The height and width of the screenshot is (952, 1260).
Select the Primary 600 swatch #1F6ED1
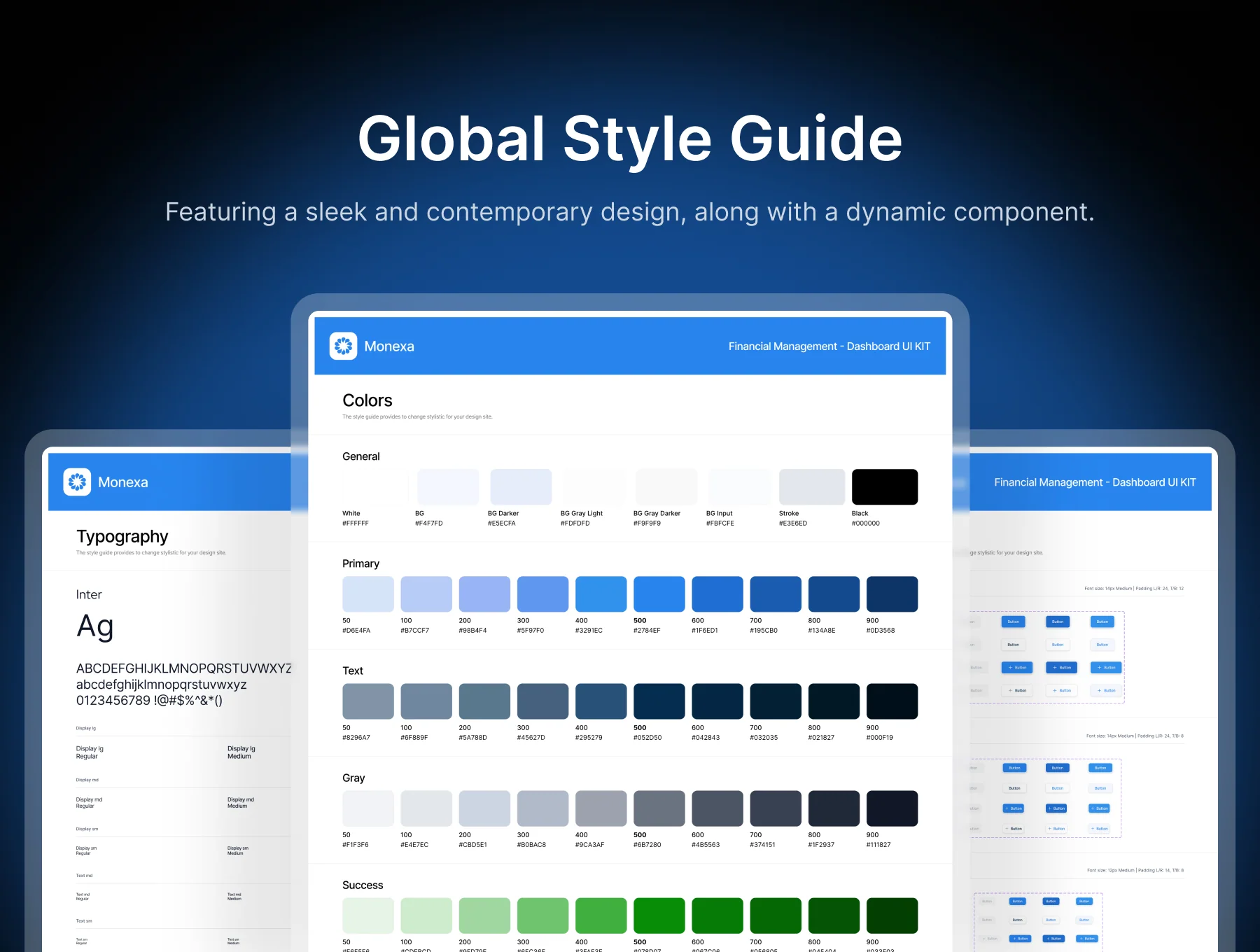tap(717, 594)
